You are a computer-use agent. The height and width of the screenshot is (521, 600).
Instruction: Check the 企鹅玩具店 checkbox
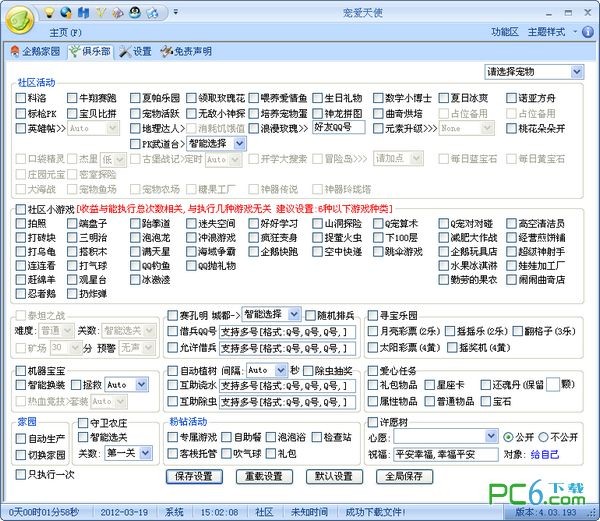(443, 252)
